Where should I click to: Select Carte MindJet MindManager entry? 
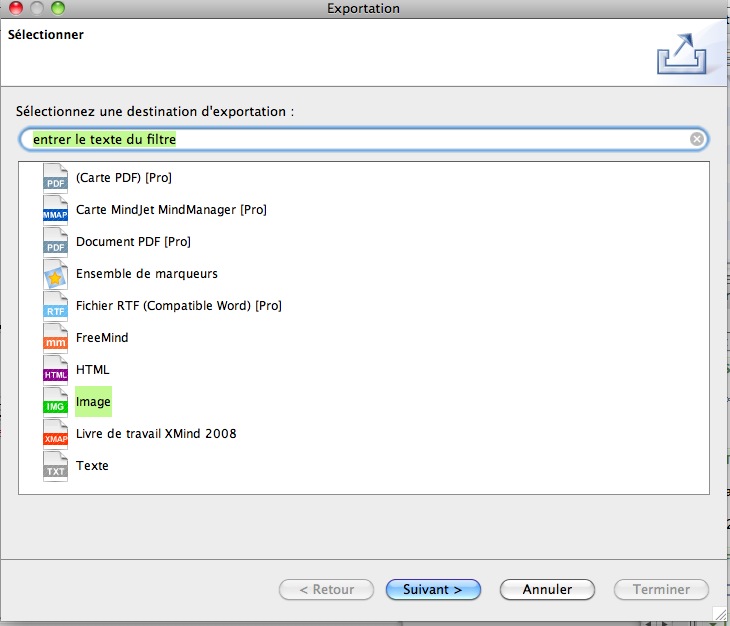pos(171,210)
